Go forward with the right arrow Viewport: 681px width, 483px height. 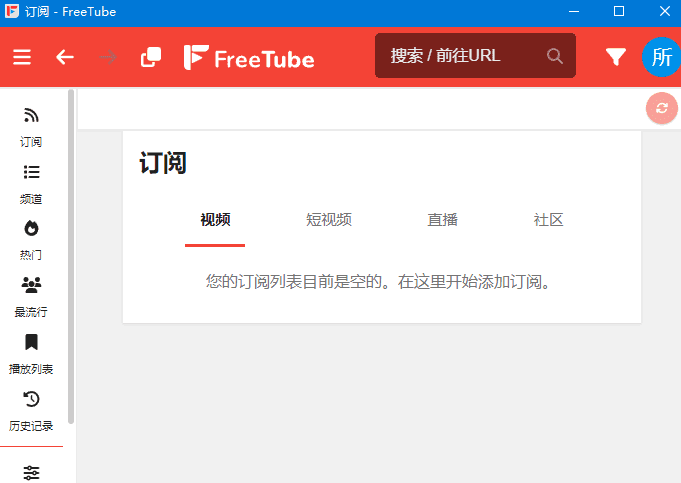coord(108,57)
